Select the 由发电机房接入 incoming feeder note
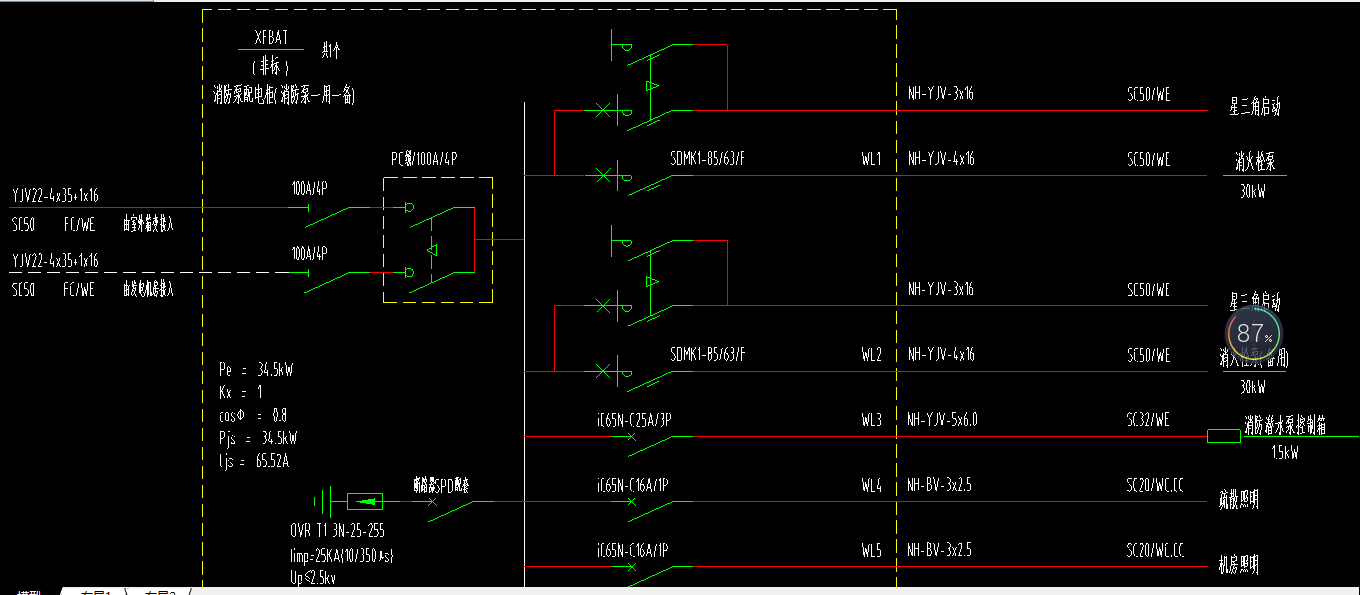This screenshot has height=595, width=1360. [148, 290]
